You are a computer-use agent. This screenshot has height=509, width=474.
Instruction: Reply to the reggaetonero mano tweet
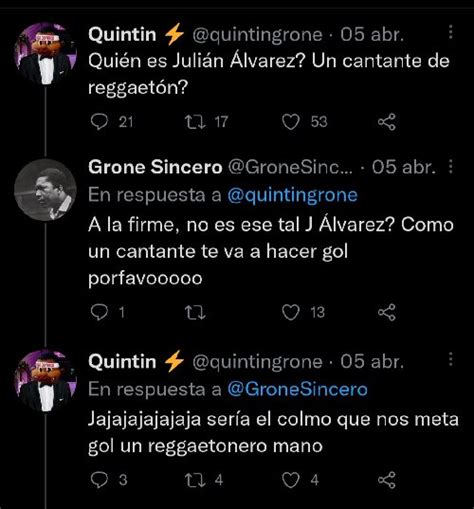point(99,480)
